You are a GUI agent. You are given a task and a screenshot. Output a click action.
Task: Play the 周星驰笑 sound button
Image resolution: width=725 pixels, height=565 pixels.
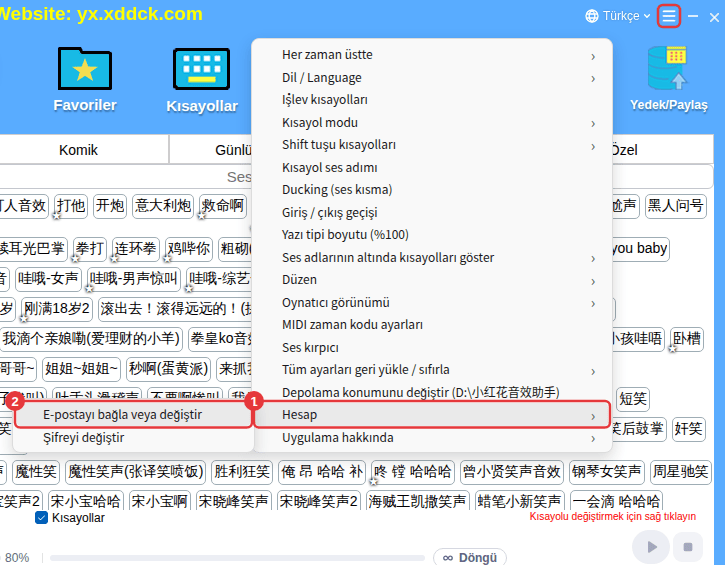tap(681, 472)
